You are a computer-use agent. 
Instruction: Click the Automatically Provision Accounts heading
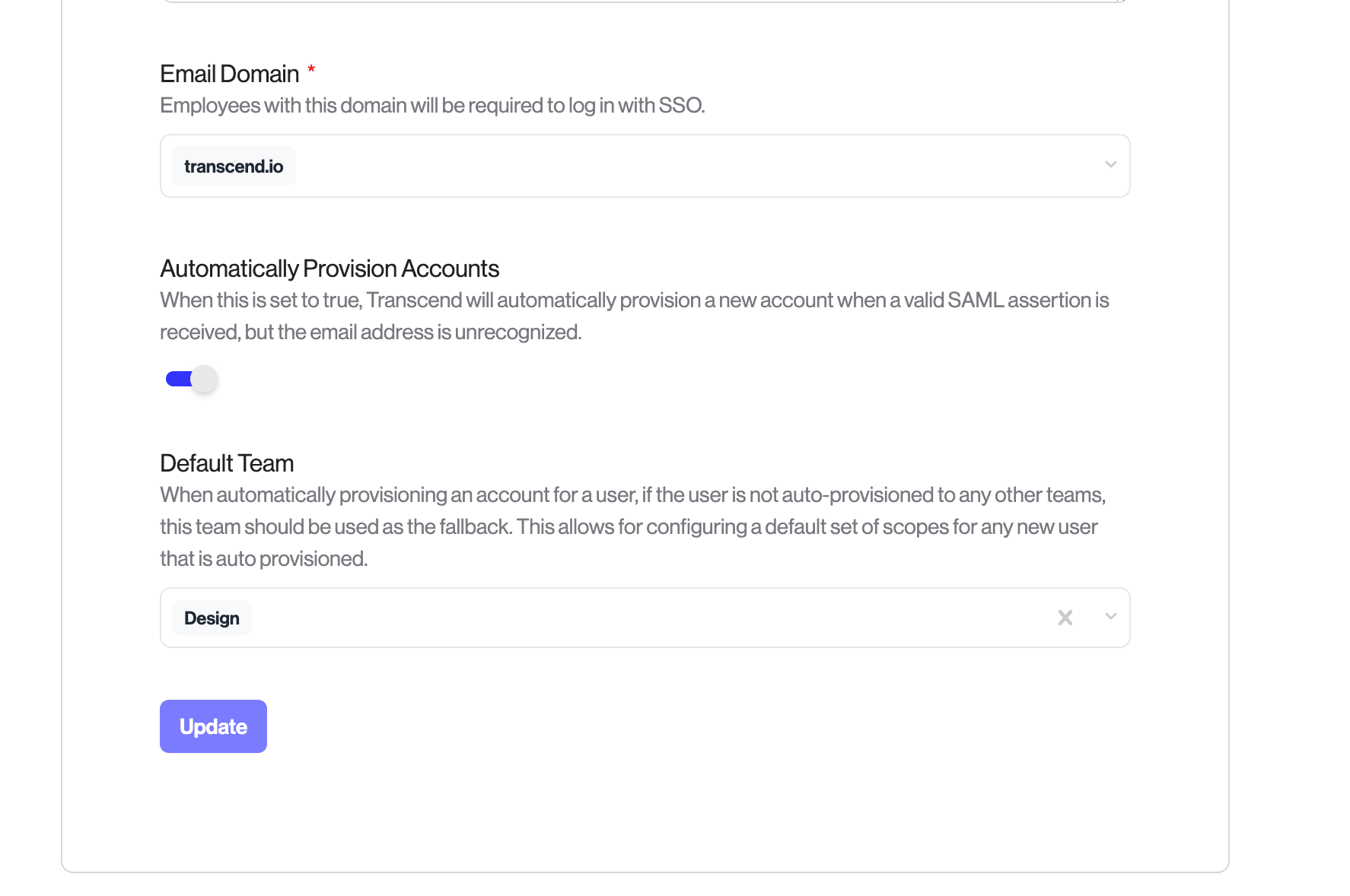coord(330,268)
